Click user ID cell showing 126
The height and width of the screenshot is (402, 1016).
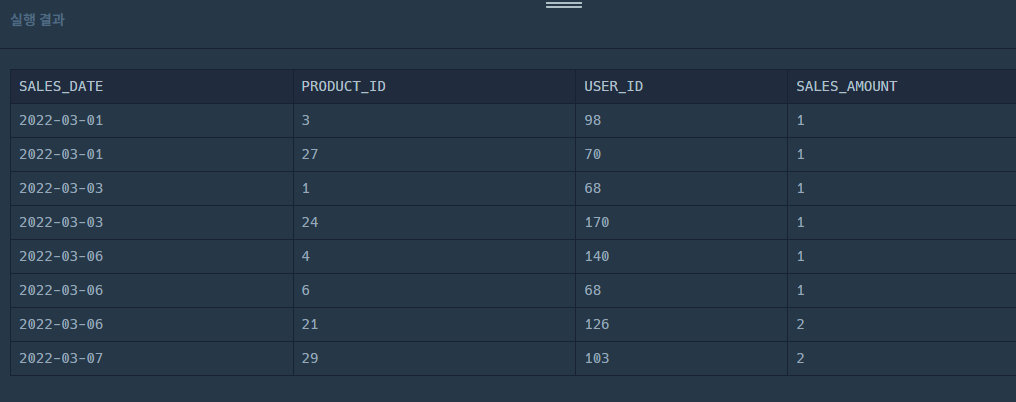point(681,324)
